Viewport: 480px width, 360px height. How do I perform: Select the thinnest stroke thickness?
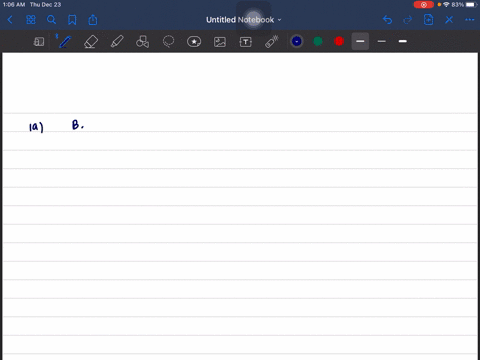(382, 41)
